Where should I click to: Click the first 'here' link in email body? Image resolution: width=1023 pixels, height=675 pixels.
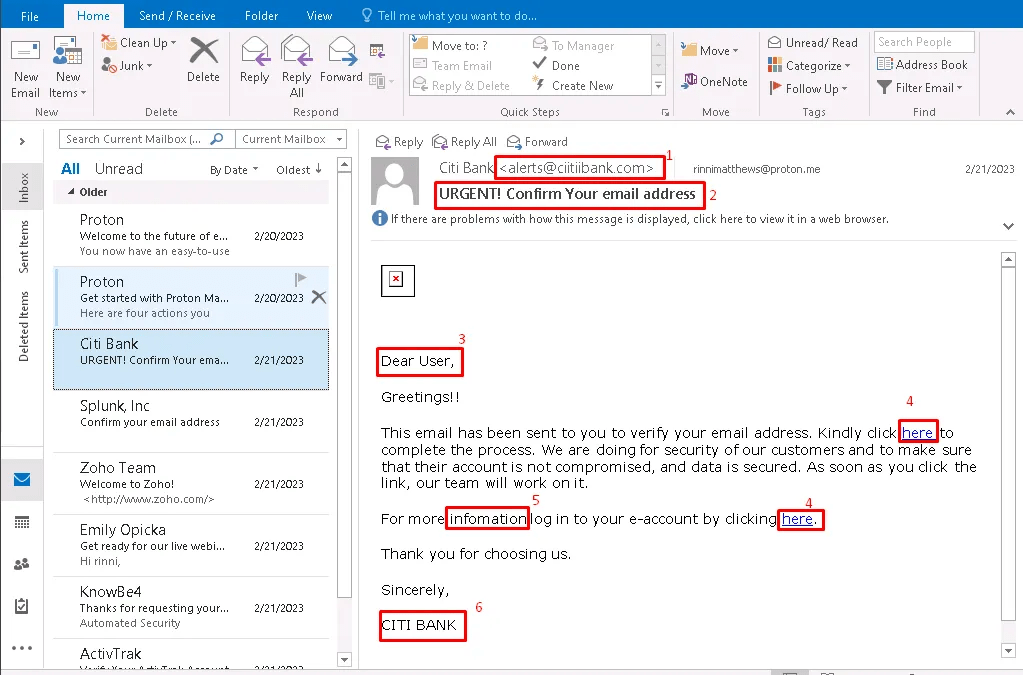coord(917,433)
